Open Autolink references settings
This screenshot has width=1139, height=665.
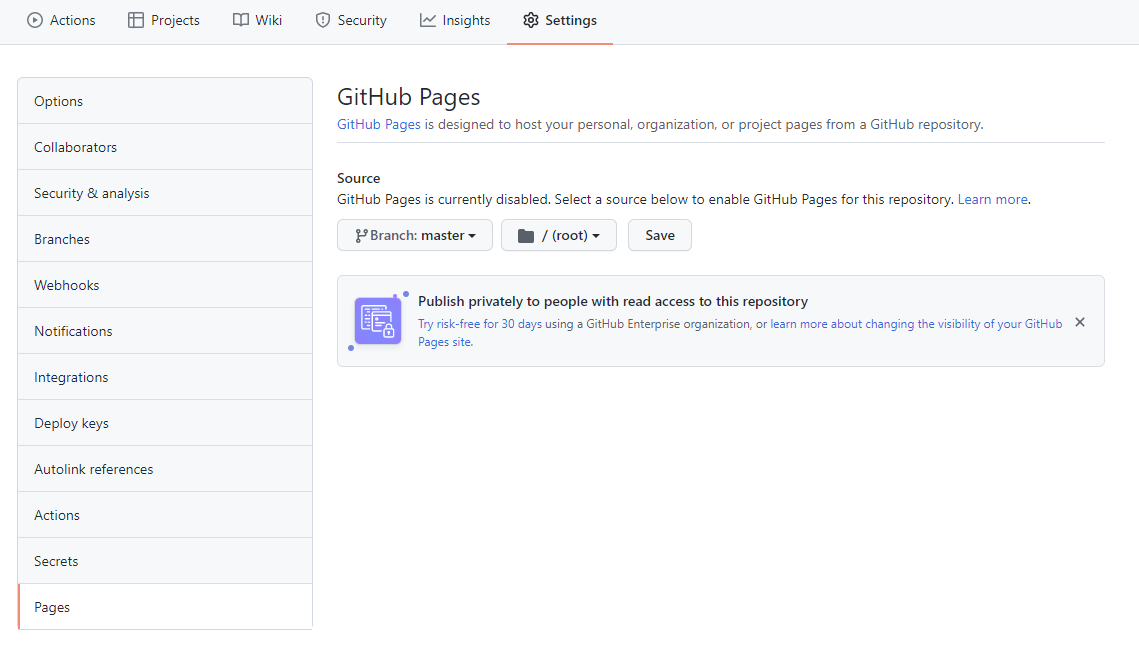coord(165,469)
